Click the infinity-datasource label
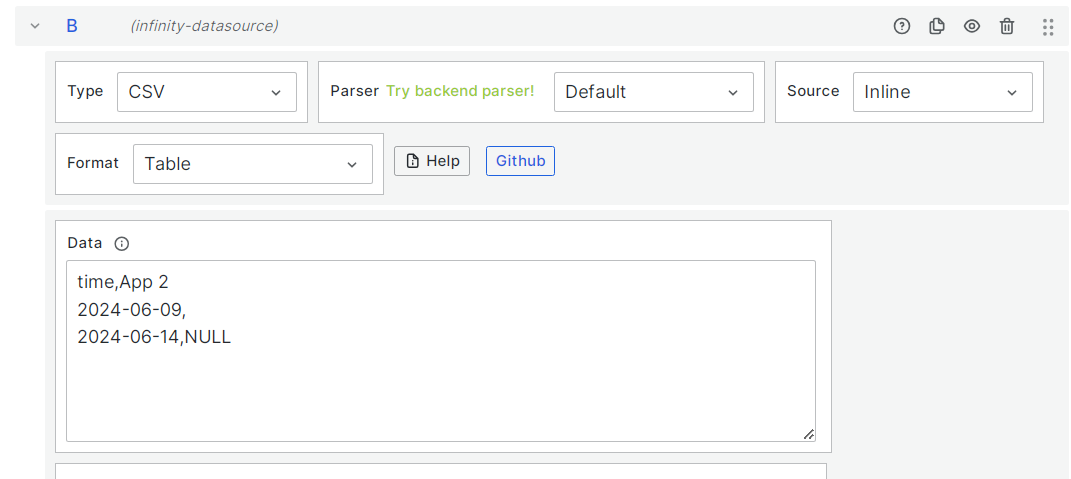The width and height of the screenshot is (1071, 479). (204, 26)
